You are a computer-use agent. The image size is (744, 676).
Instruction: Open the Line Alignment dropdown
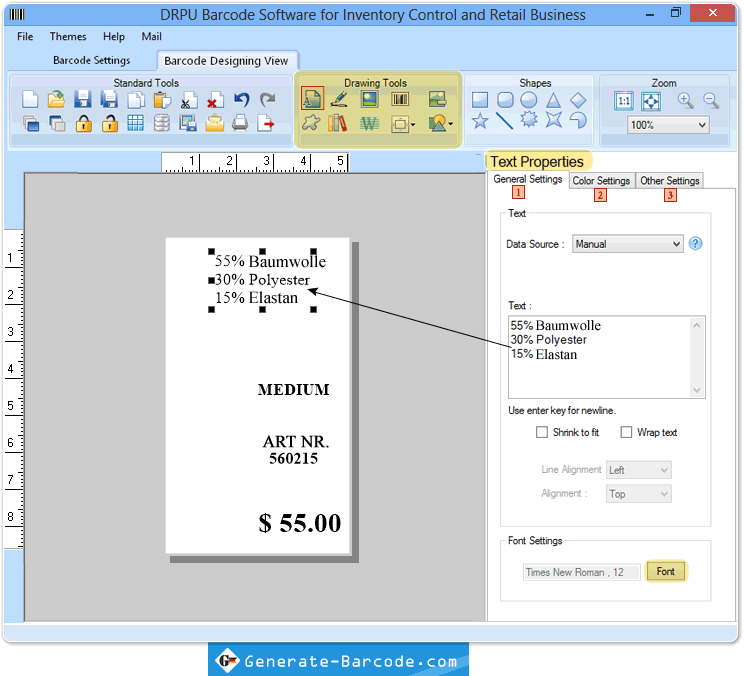click(638, 470)
